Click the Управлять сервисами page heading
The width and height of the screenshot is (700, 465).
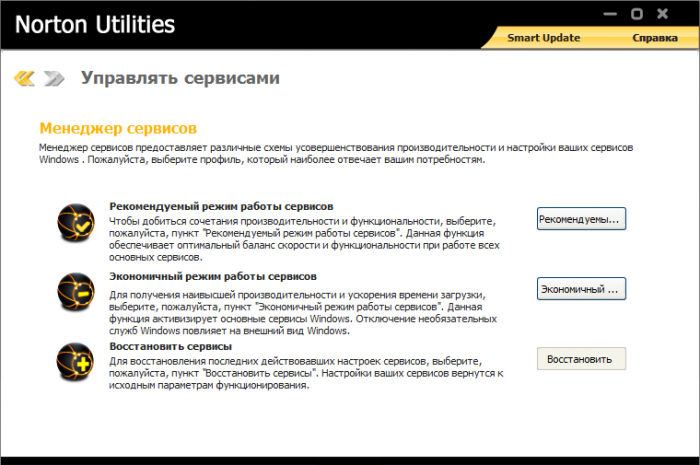[180, 77]
